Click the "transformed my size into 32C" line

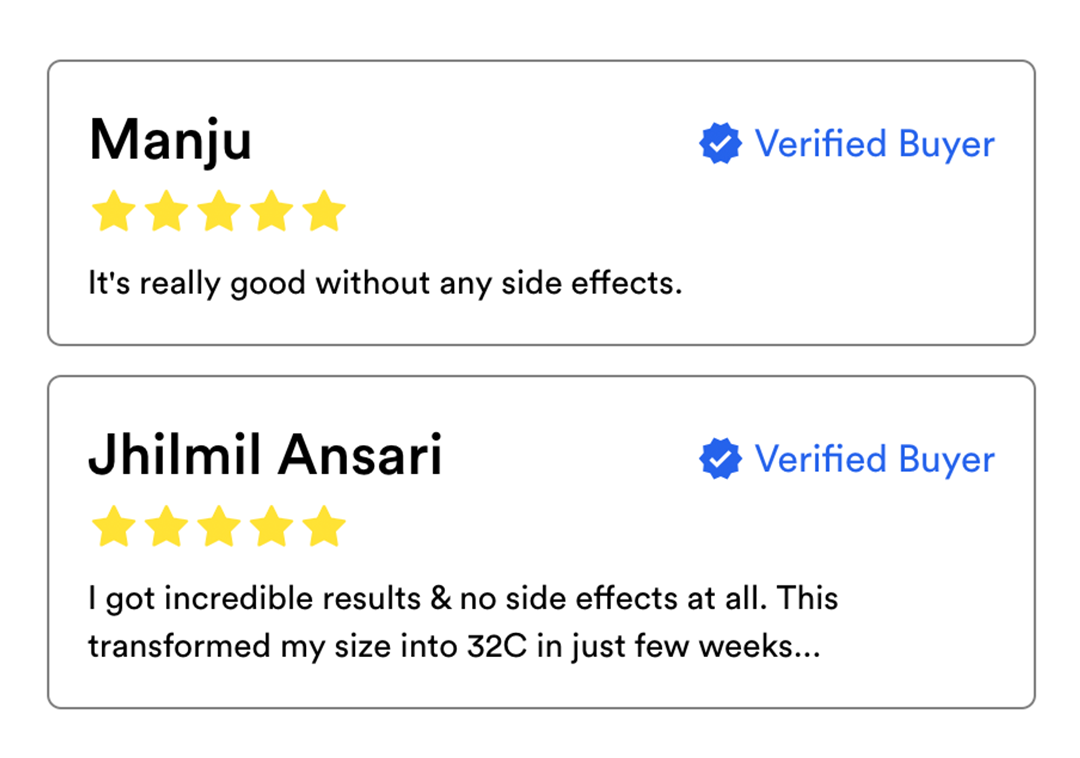440,645
